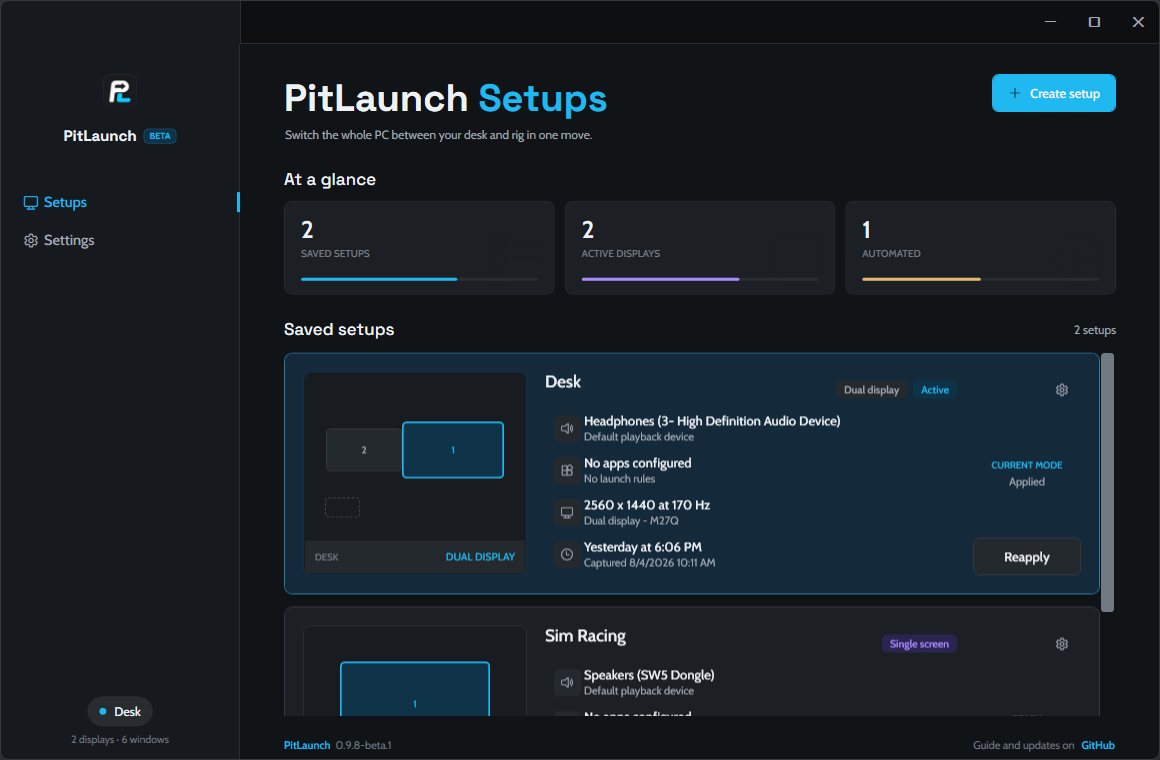Click the Sim Racing setup title
Image resolution: width=1160 pixels, height=760 pixels.
click(x=585, y=636)
